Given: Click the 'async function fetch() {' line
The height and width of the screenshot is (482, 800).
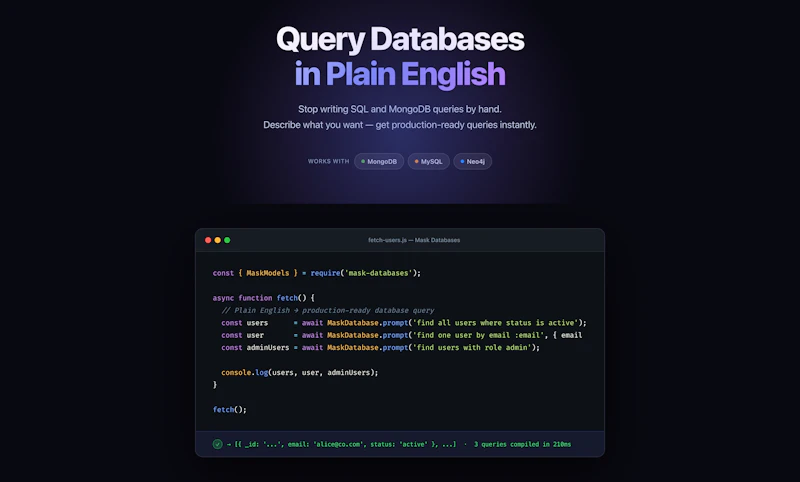Looking at the screenshot, I should (264, 298).
